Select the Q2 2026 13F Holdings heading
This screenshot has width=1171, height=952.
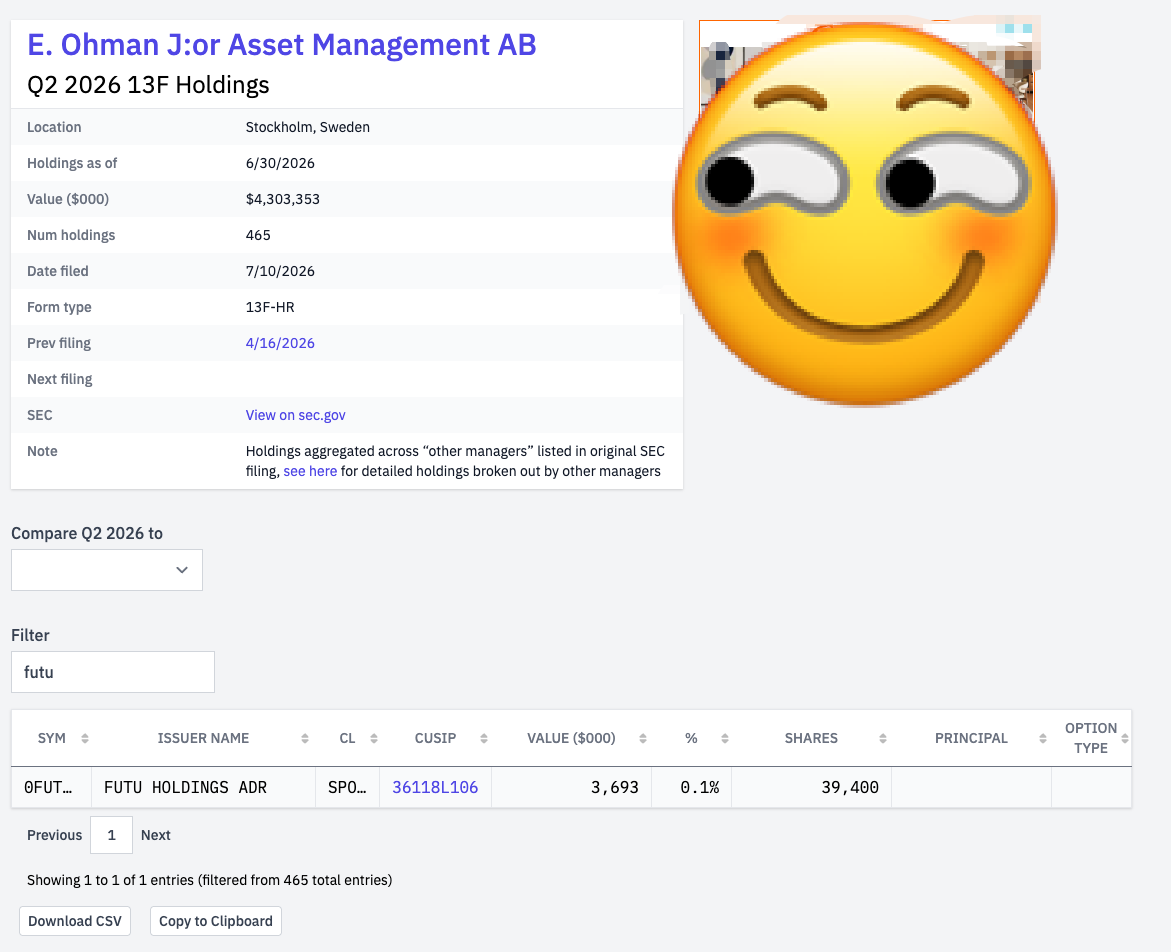[x=148, y=85]
